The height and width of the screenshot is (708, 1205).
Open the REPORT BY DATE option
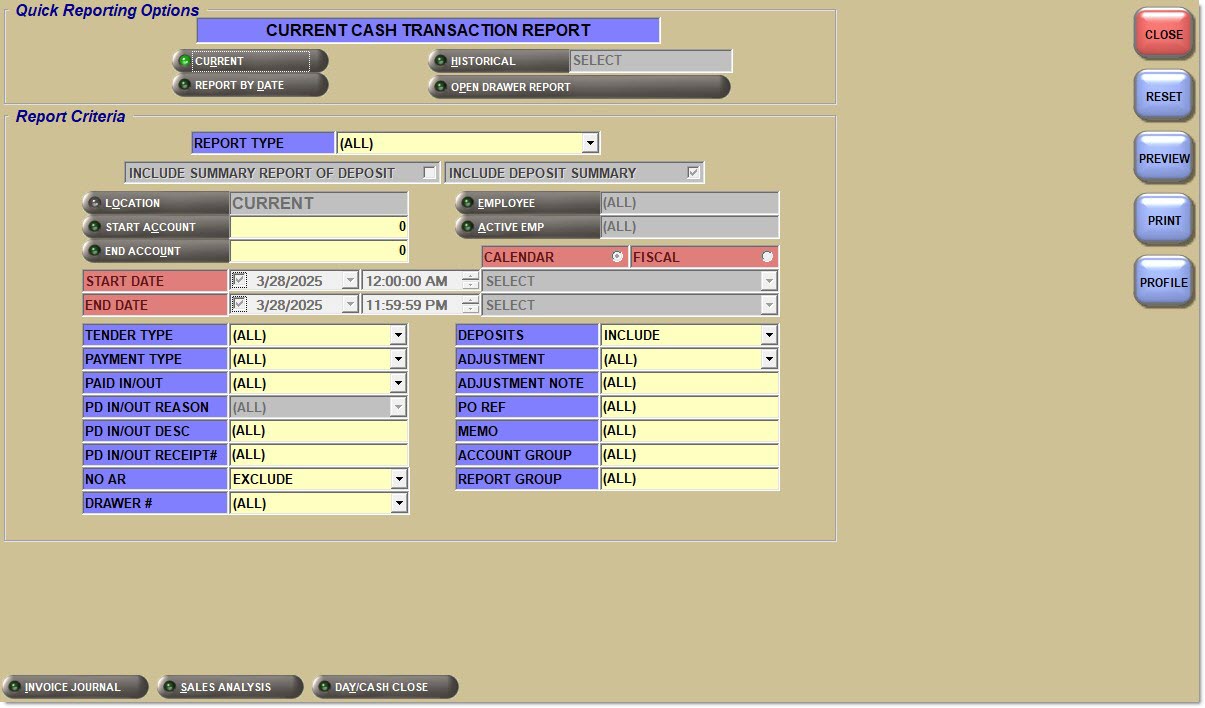pos(248,85)
